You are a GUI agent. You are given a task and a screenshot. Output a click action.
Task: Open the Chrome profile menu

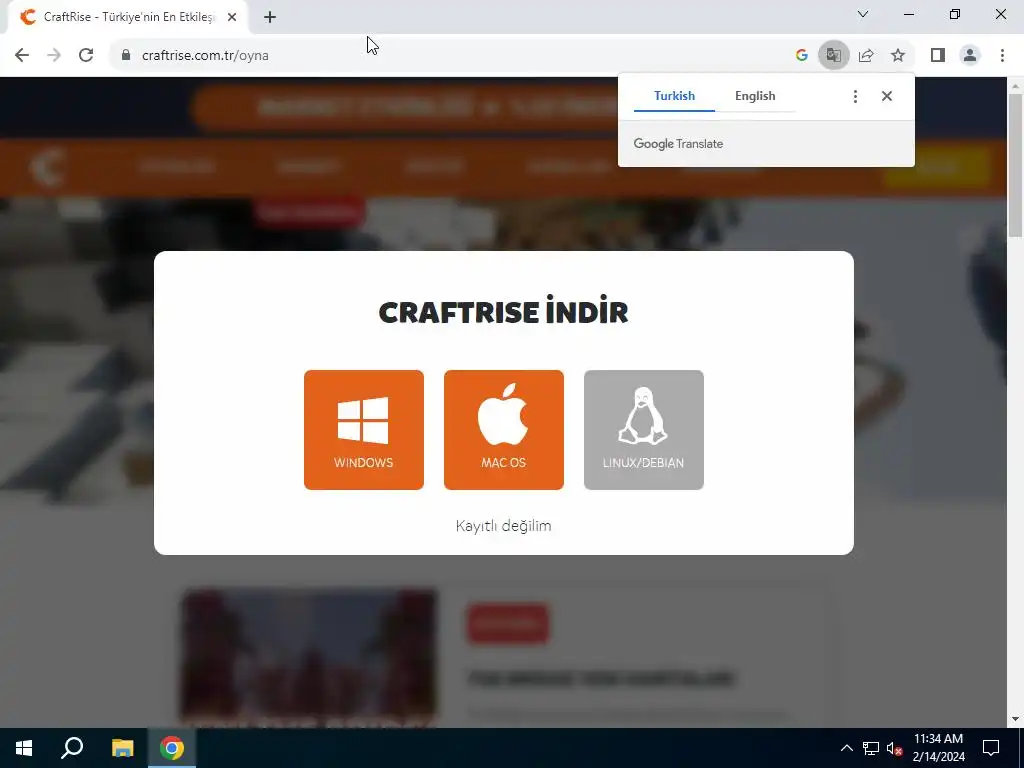(x=970, y=55)
